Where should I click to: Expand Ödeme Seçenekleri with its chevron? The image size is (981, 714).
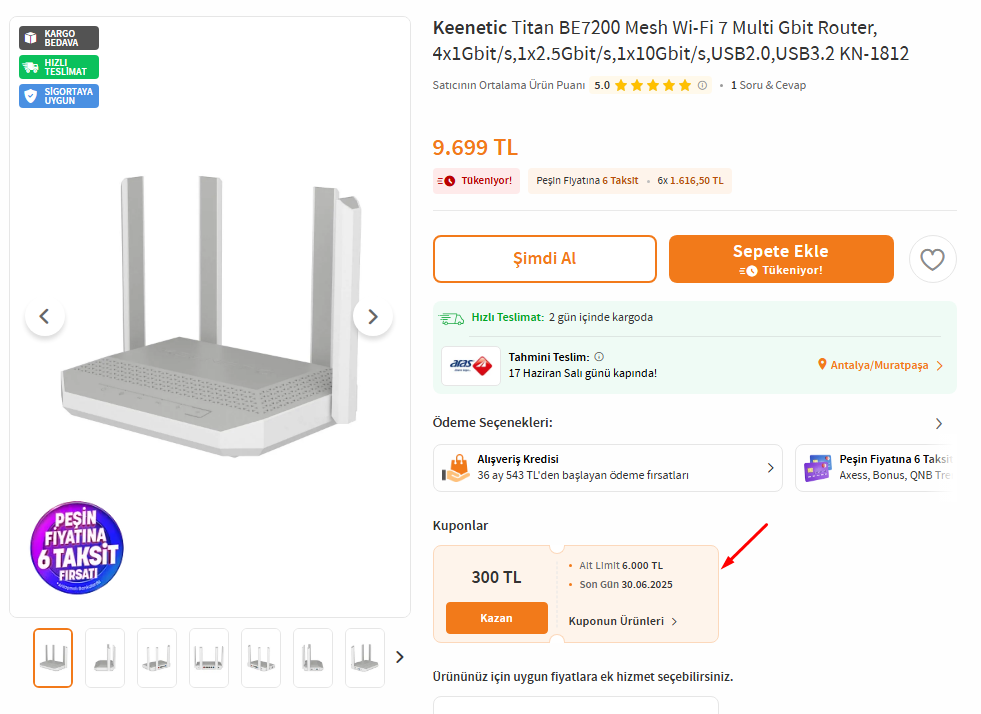[938, 424]
